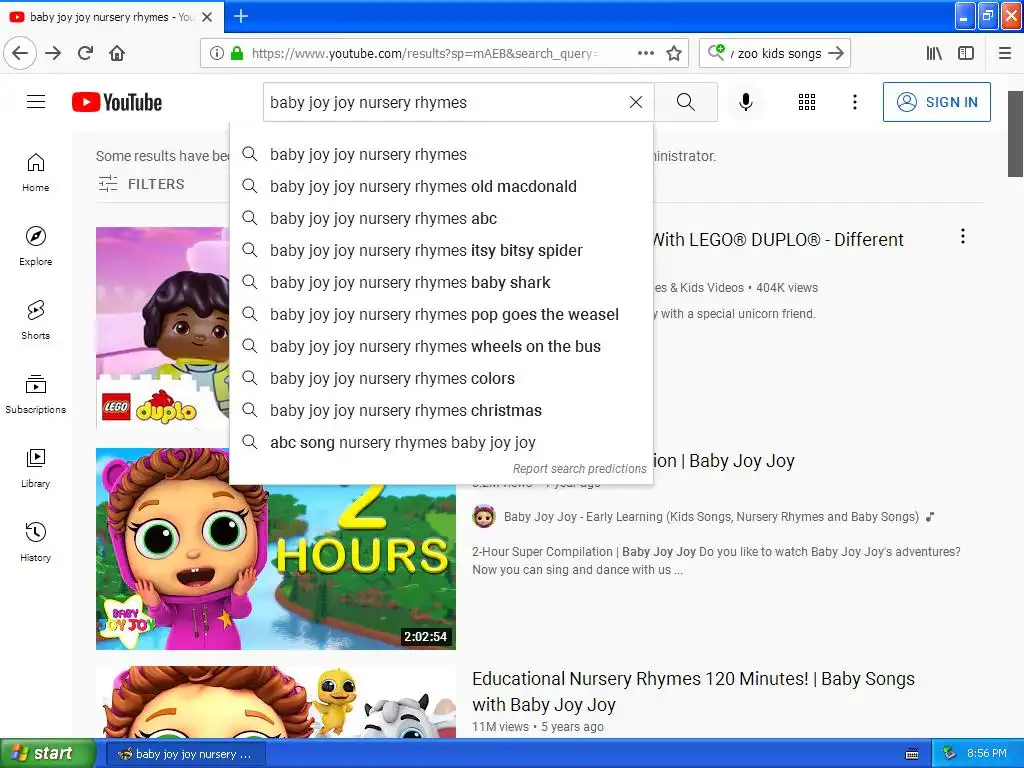Viewport: 1024px width, 768px height.
Task: Open the YouTube apps grid
Action: pos(807,102)
